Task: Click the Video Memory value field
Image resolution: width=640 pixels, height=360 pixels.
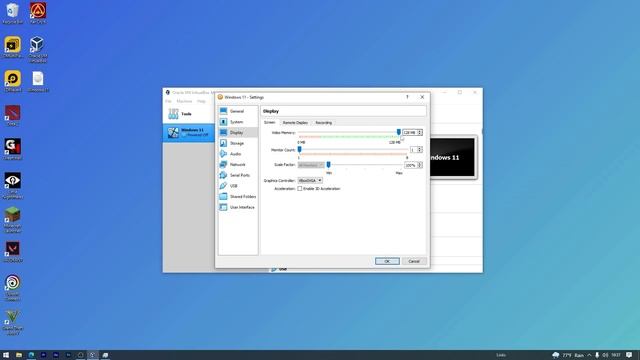Action: point(410,132)
